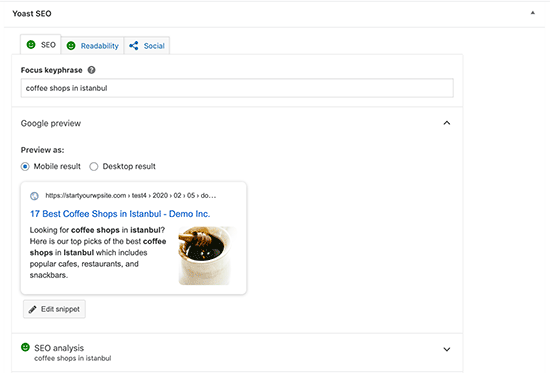Click the Focus keyphrase input field

(237, 88)
